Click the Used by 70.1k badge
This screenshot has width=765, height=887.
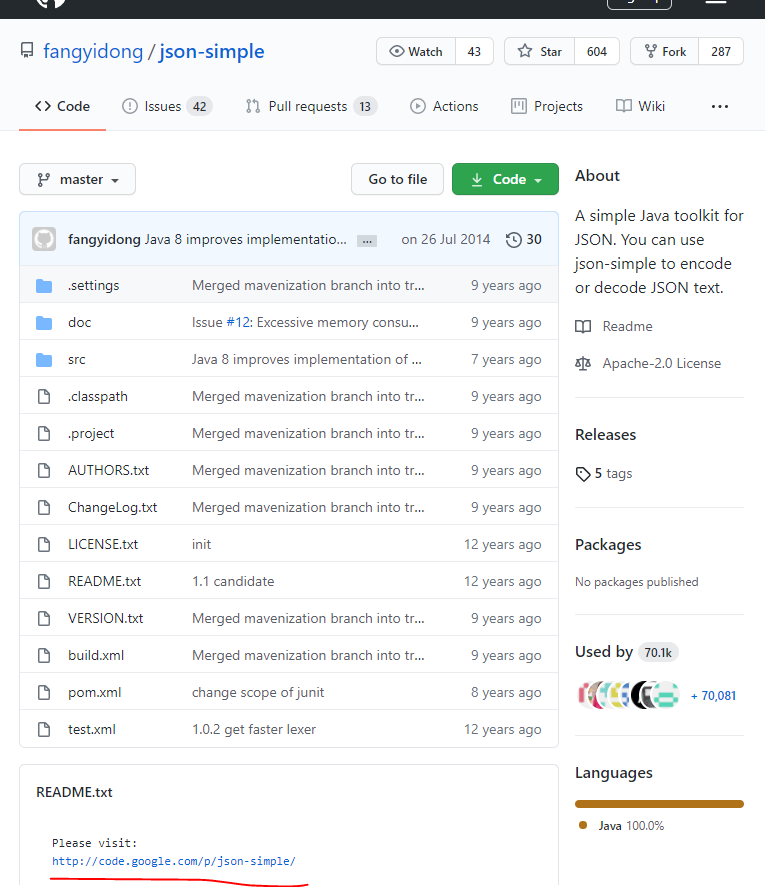click(x=658, y=653)
